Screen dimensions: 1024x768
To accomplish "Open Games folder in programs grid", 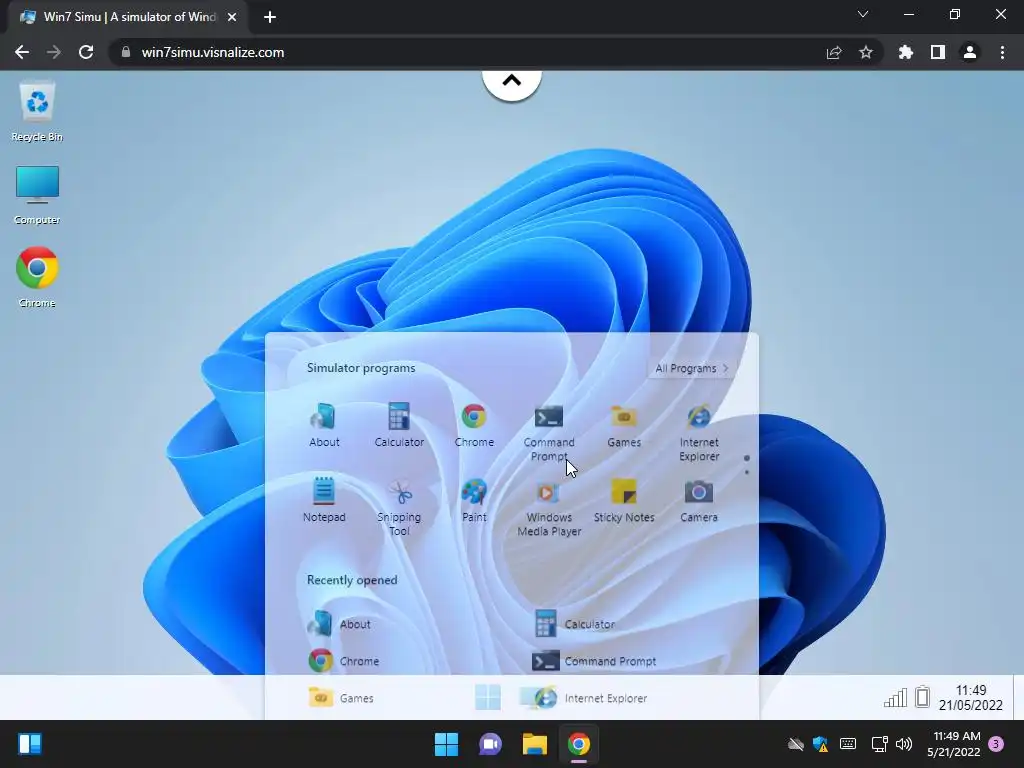I will [x=624, y=426].
